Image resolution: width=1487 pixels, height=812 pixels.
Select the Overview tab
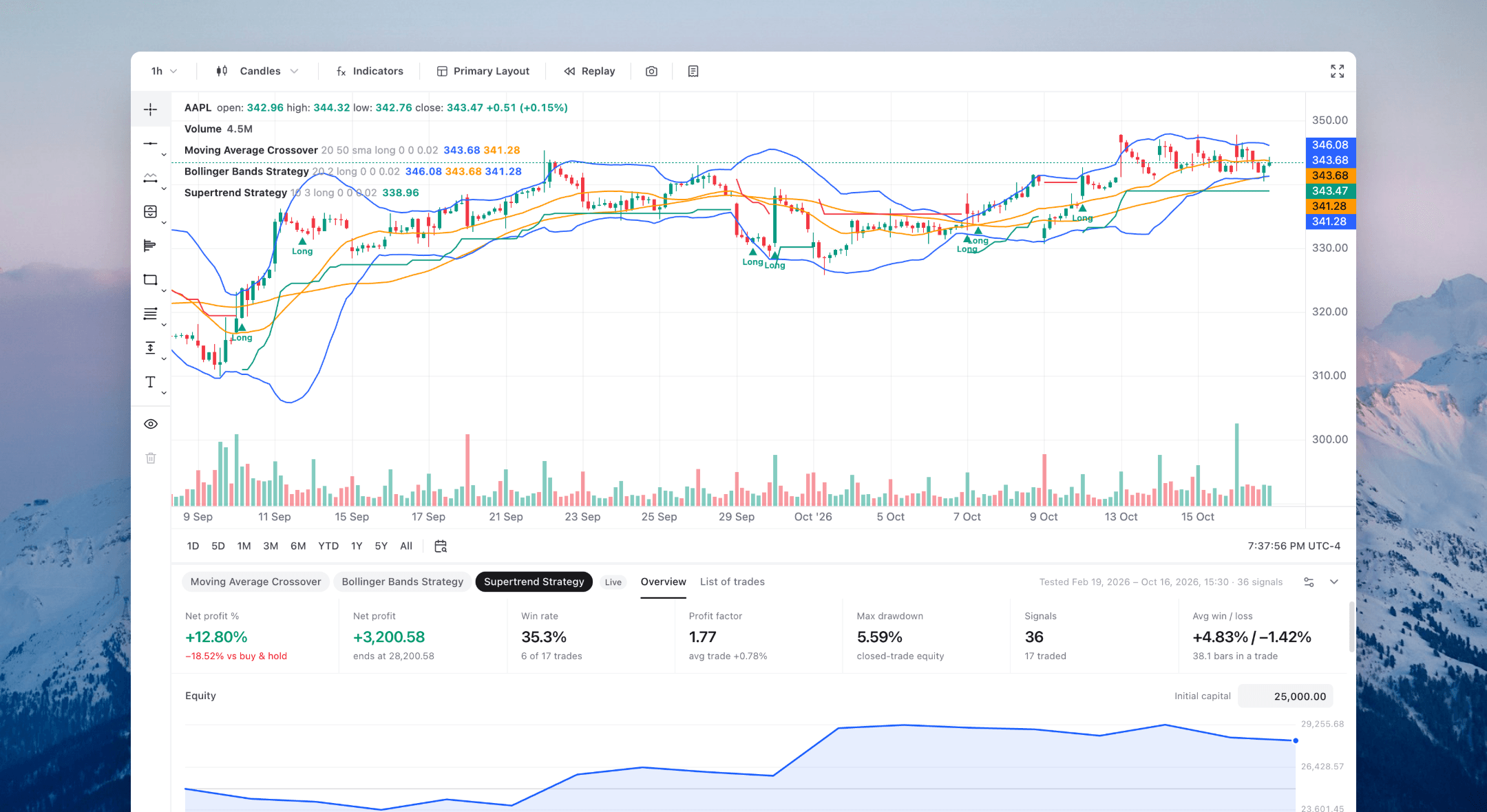(x=663, y=582)
